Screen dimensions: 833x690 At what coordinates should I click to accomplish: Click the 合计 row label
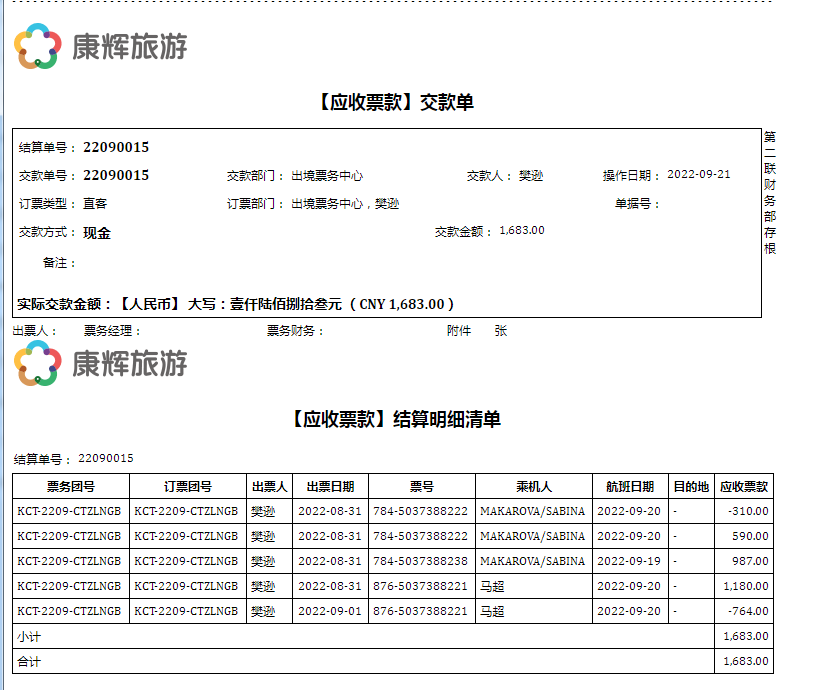click(x=28, y=661)
